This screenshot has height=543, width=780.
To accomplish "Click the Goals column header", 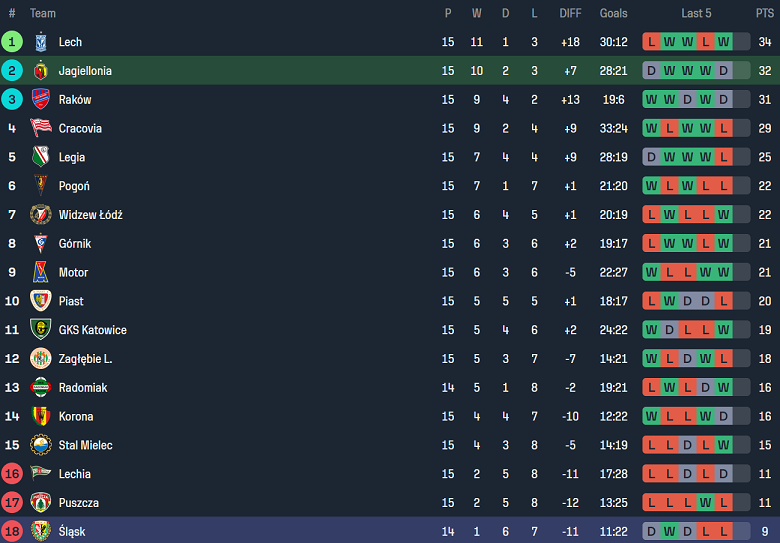I will click(x=613, y=13).
